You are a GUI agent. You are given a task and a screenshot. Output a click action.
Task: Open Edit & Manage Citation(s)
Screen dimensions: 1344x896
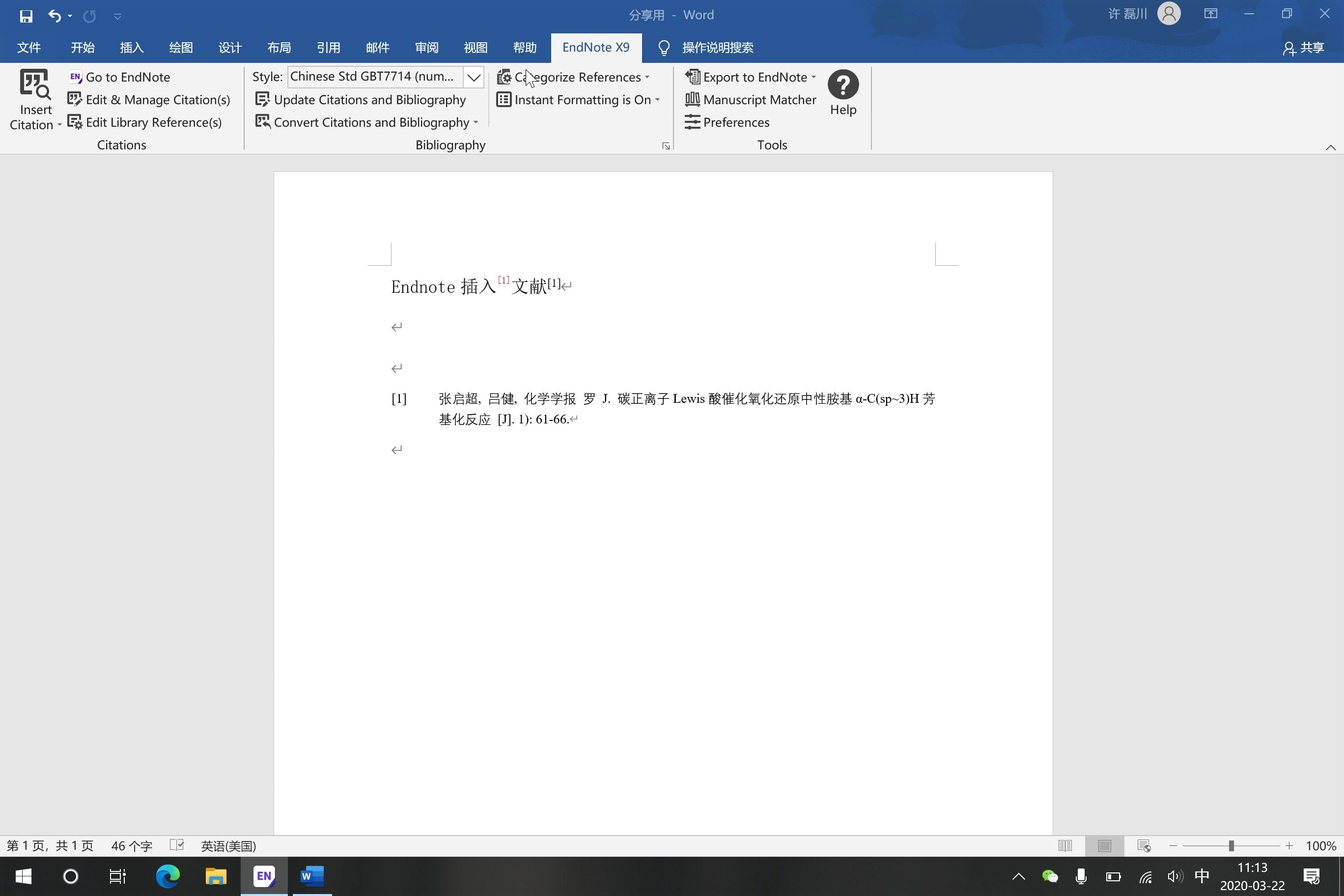[148, 100]
